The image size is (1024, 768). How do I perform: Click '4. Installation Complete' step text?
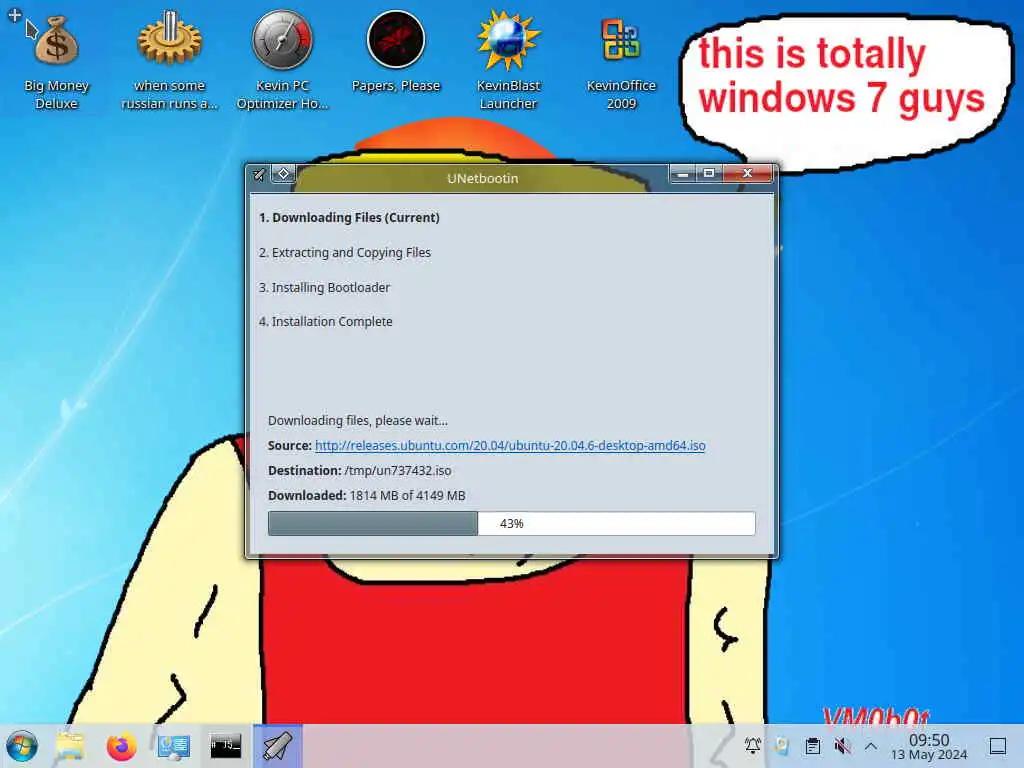[x=325, y=321]
